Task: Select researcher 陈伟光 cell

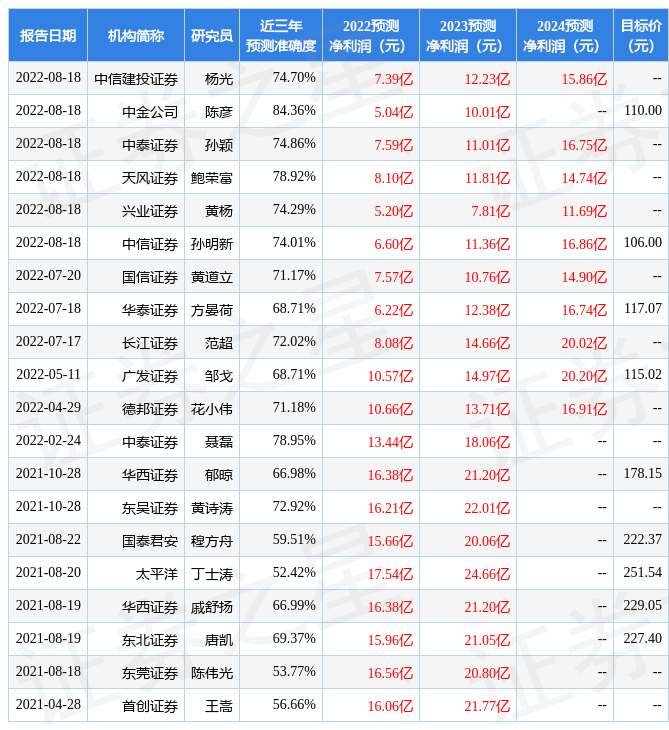Action: (x=212, y=674)
